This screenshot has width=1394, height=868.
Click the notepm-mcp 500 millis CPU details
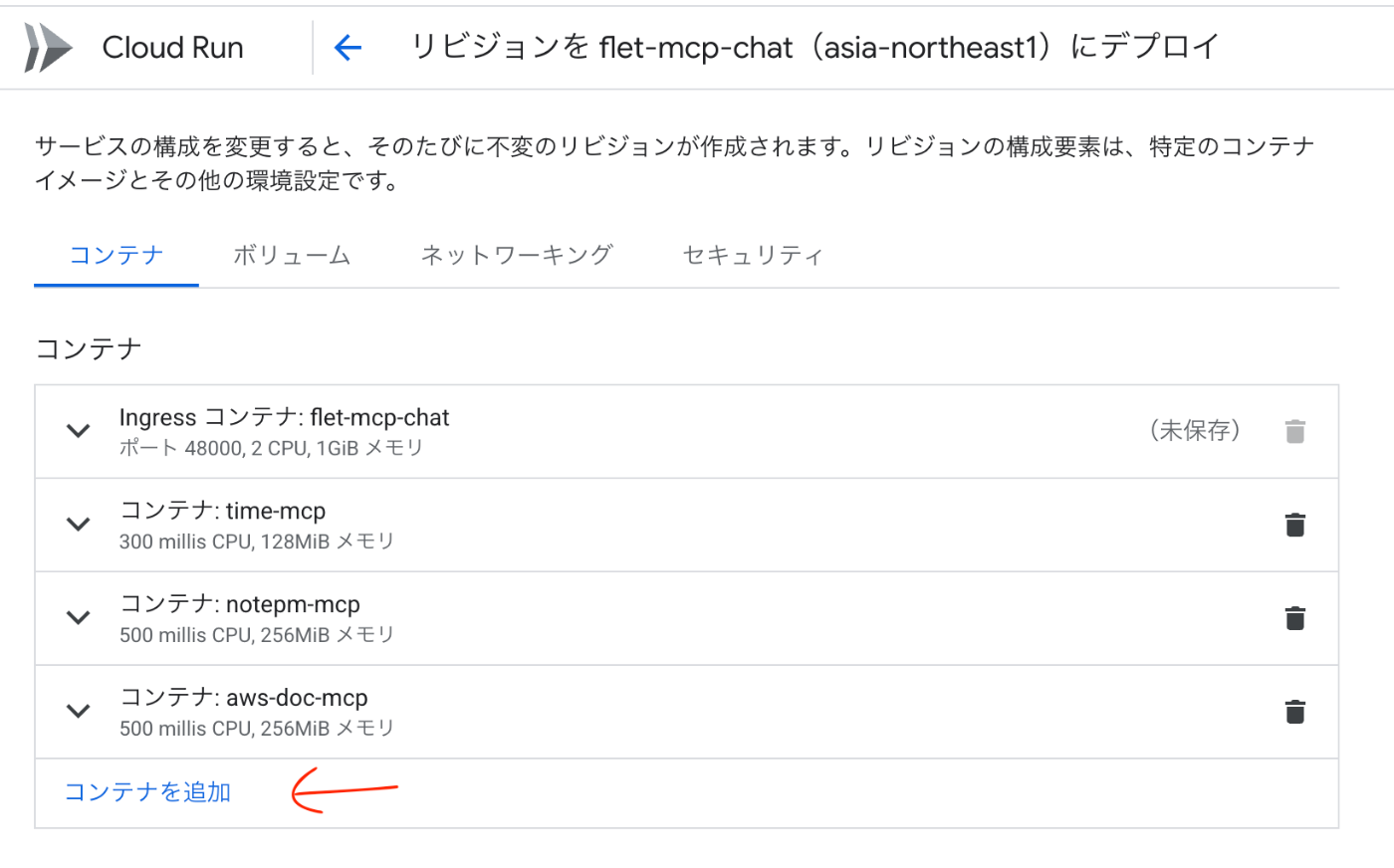point(257,636)
